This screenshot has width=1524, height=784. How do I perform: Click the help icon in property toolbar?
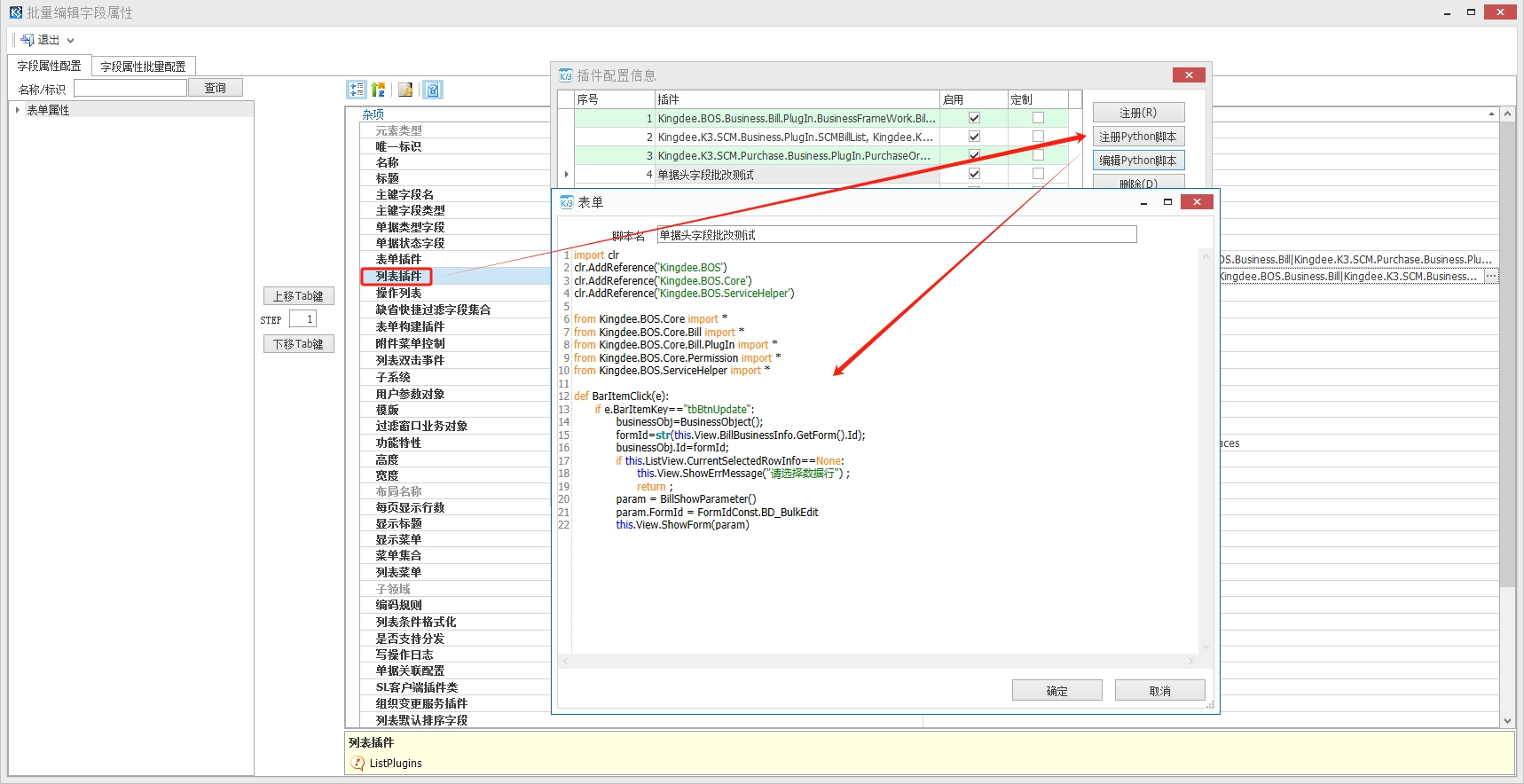[432, 90]
